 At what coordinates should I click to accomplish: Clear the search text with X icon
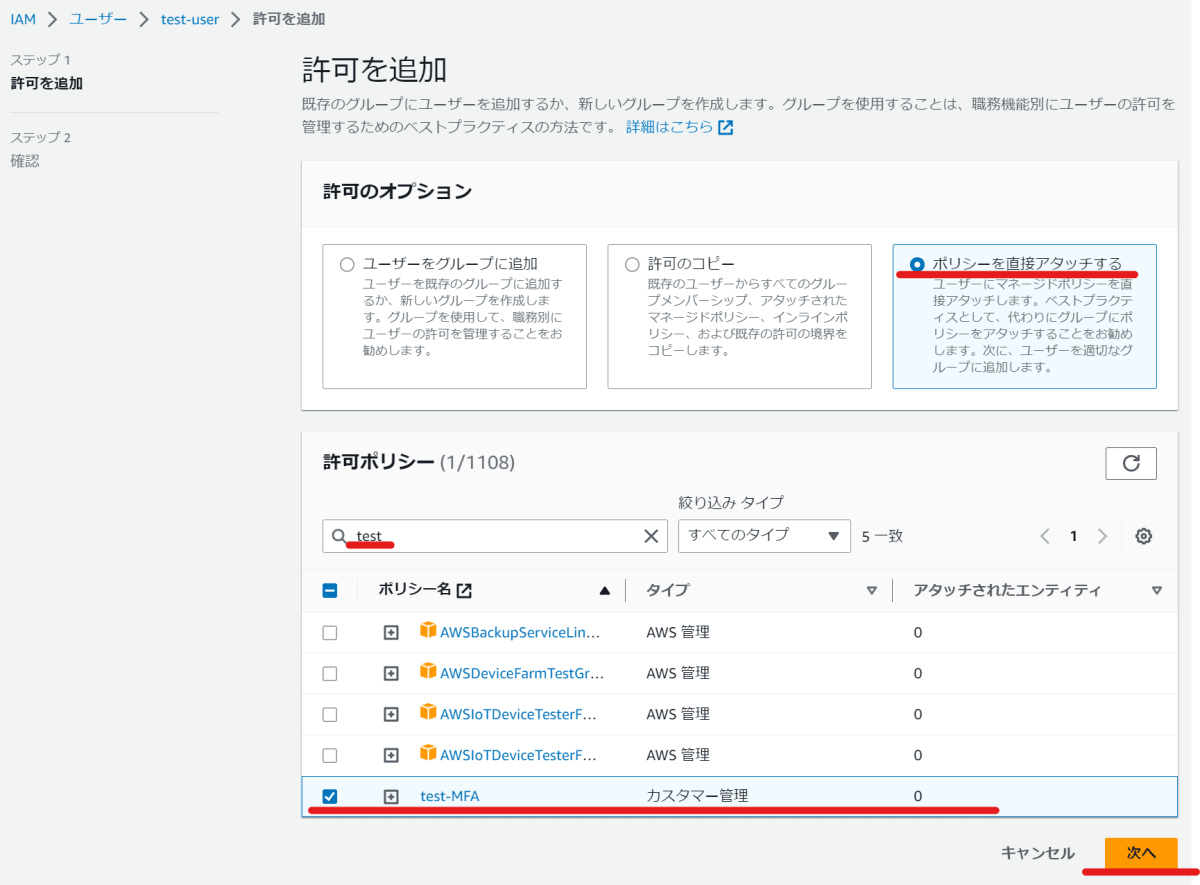pyautogui.click(x=651, y=536)
